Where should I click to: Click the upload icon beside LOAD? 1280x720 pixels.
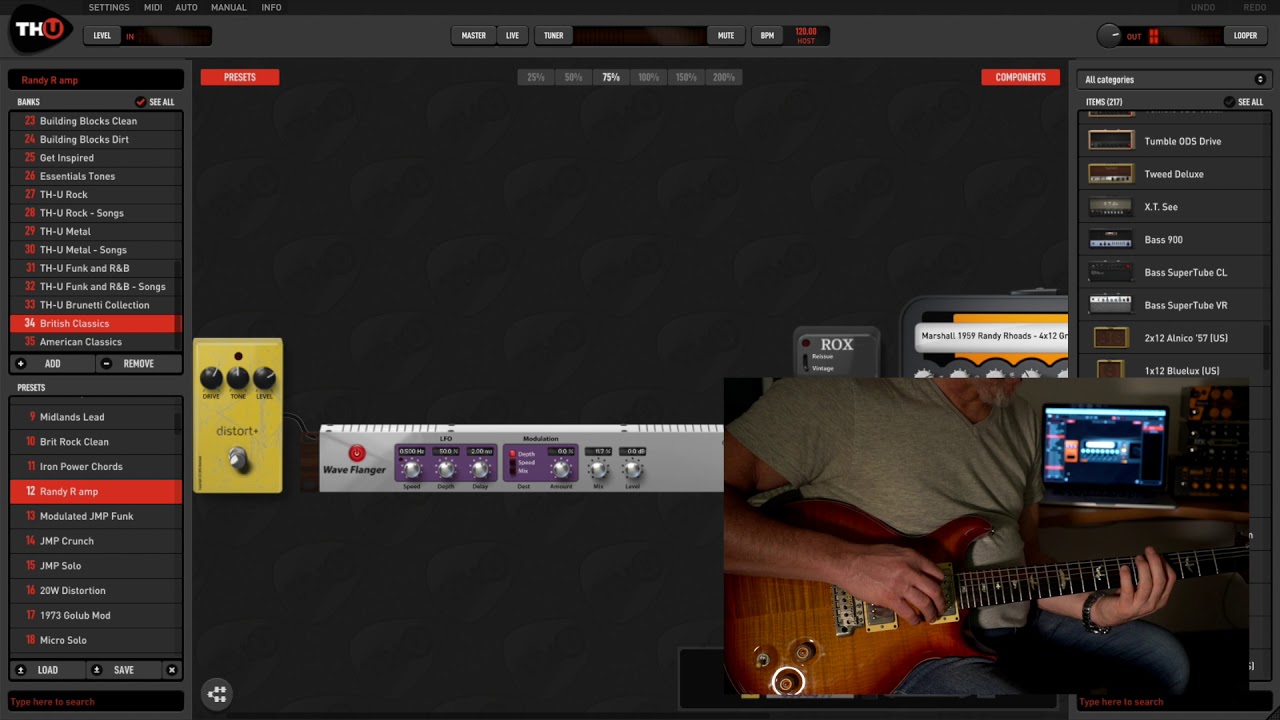coord(21,670)
